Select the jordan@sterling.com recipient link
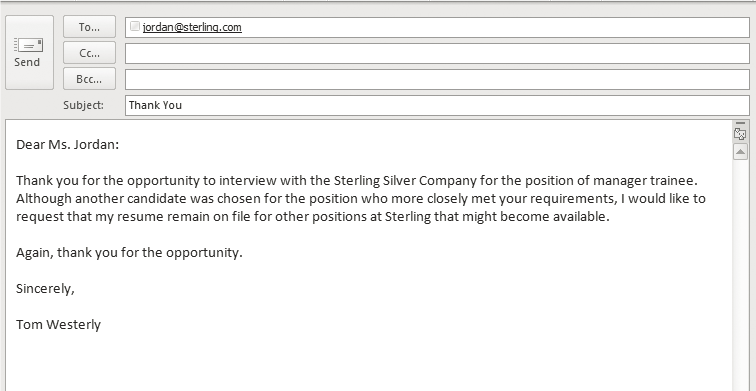Viewport: 756px width, 391px height. point(192,27)
